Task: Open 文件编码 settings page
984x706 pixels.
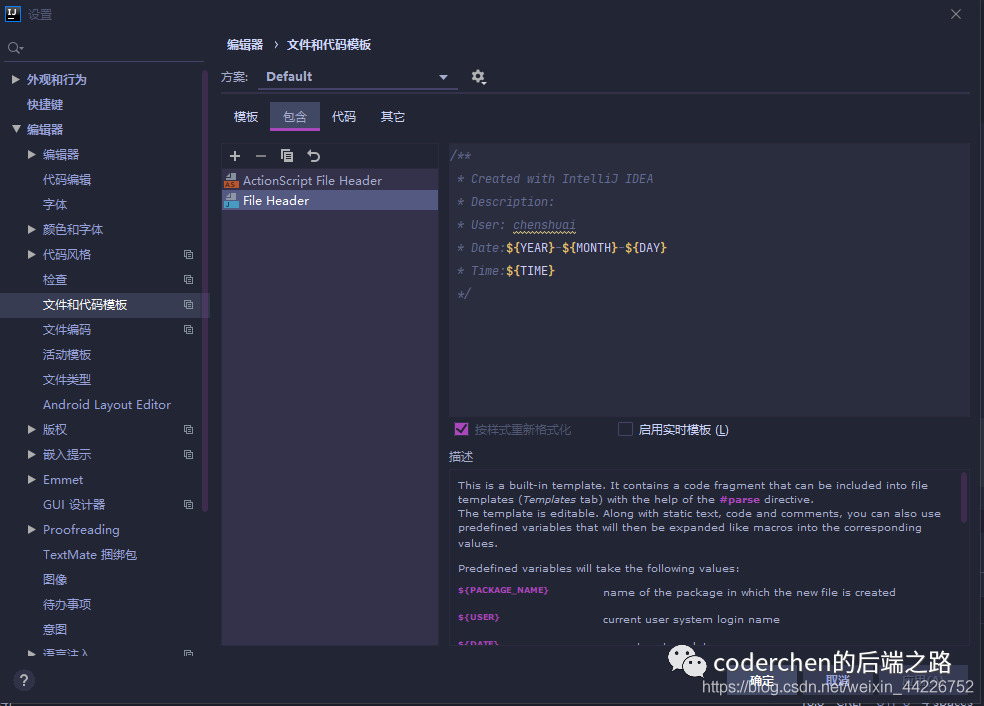Action: (x=67, y=329)
